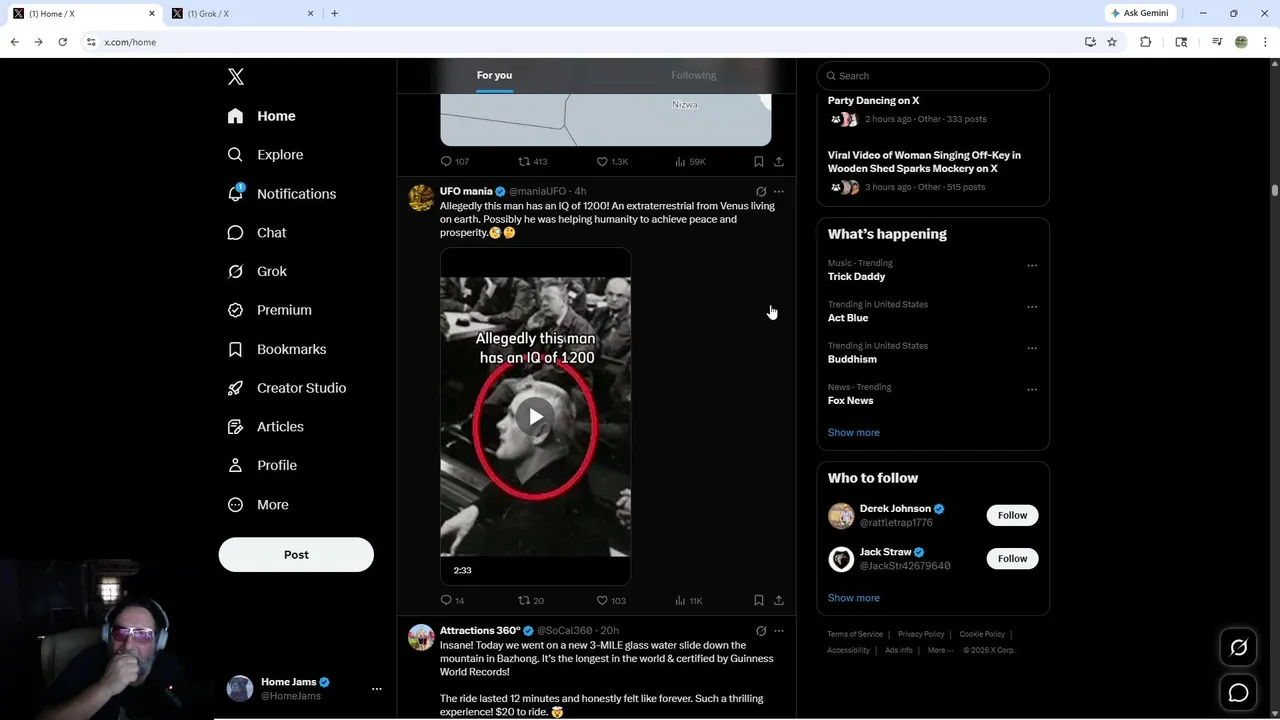Open browser extensions puzzle icon
The width and height of the screenshot is (1280, 720).
1146,42
